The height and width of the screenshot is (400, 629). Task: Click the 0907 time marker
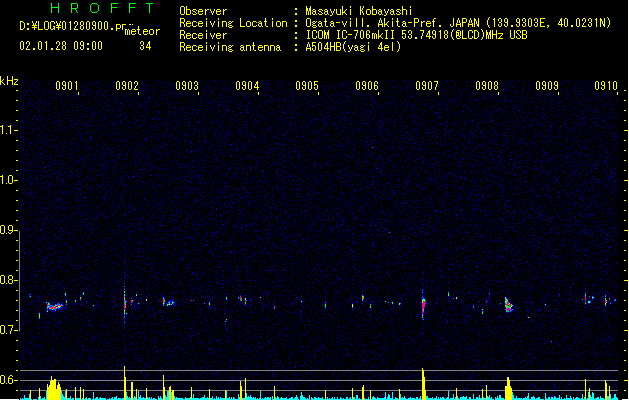427,86
